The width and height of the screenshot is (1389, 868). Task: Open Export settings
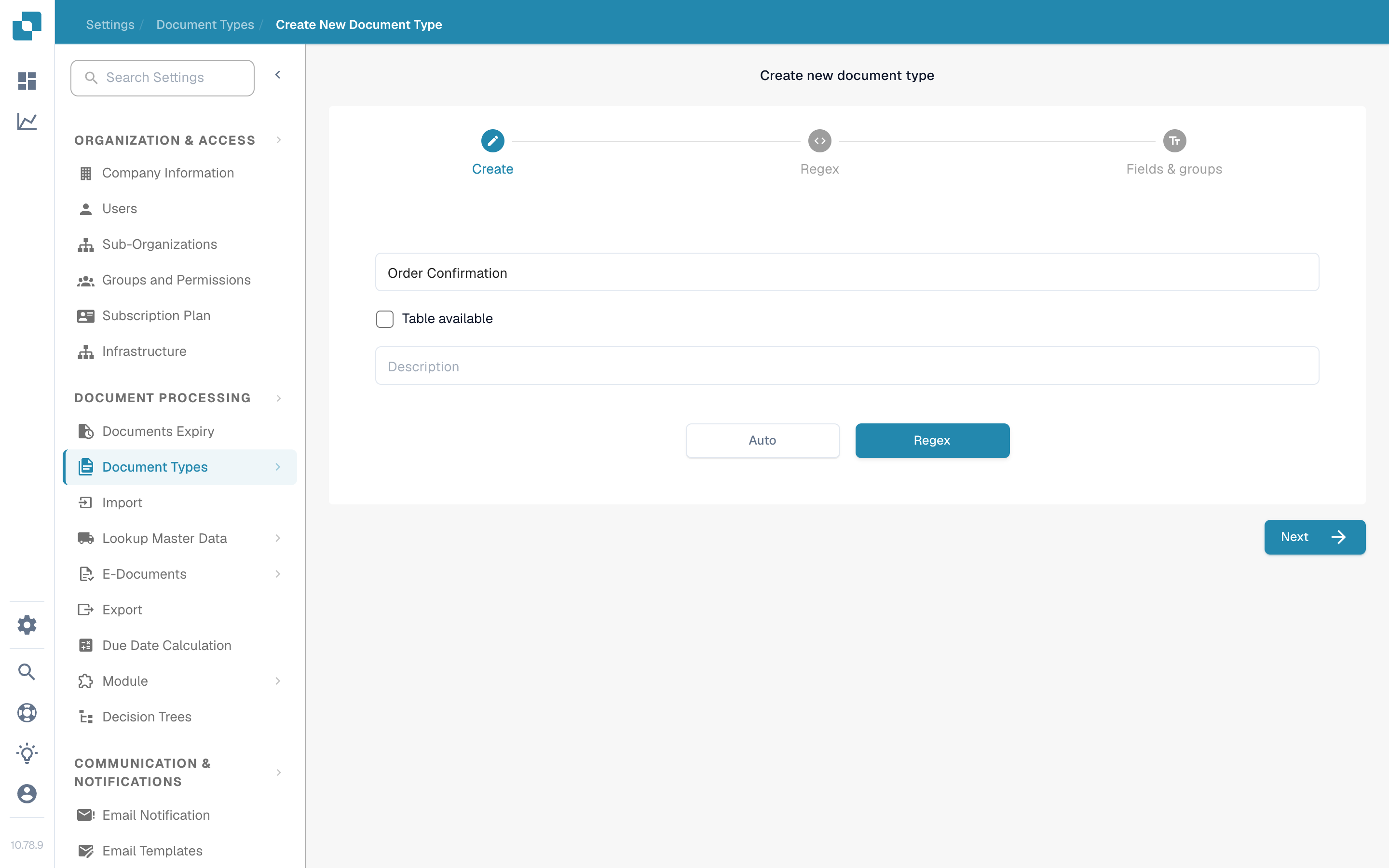click(x=179, y=610)
